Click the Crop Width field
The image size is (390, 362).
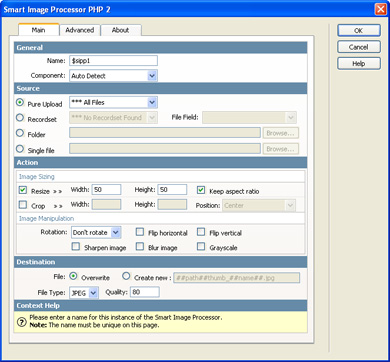pyautogui.click(x=106, y=205)
